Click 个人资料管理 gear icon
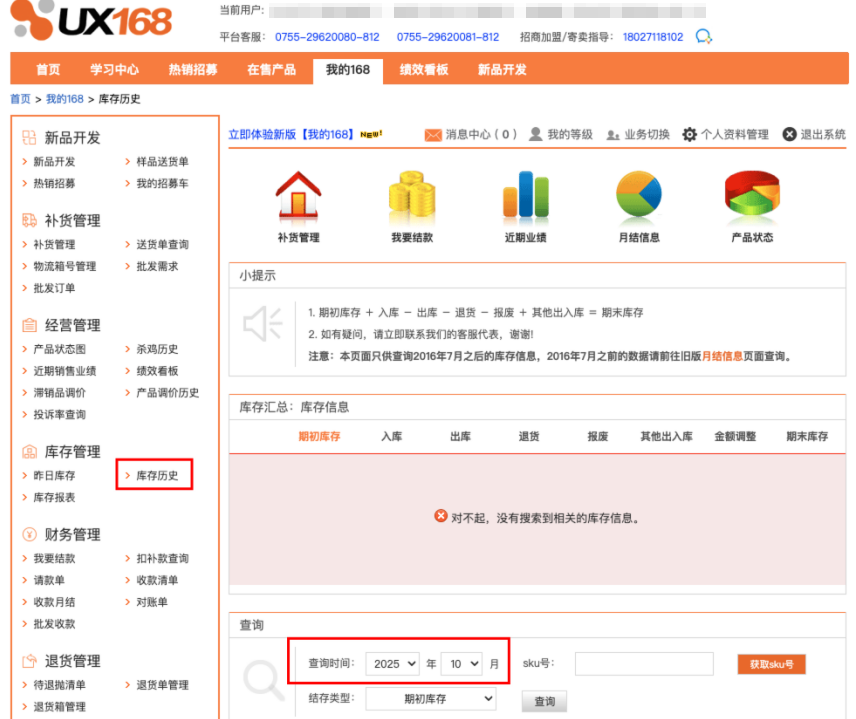Image resolution: width=856 pixels, height=719 pixels. pyautogui.click(x=689, y=135)
